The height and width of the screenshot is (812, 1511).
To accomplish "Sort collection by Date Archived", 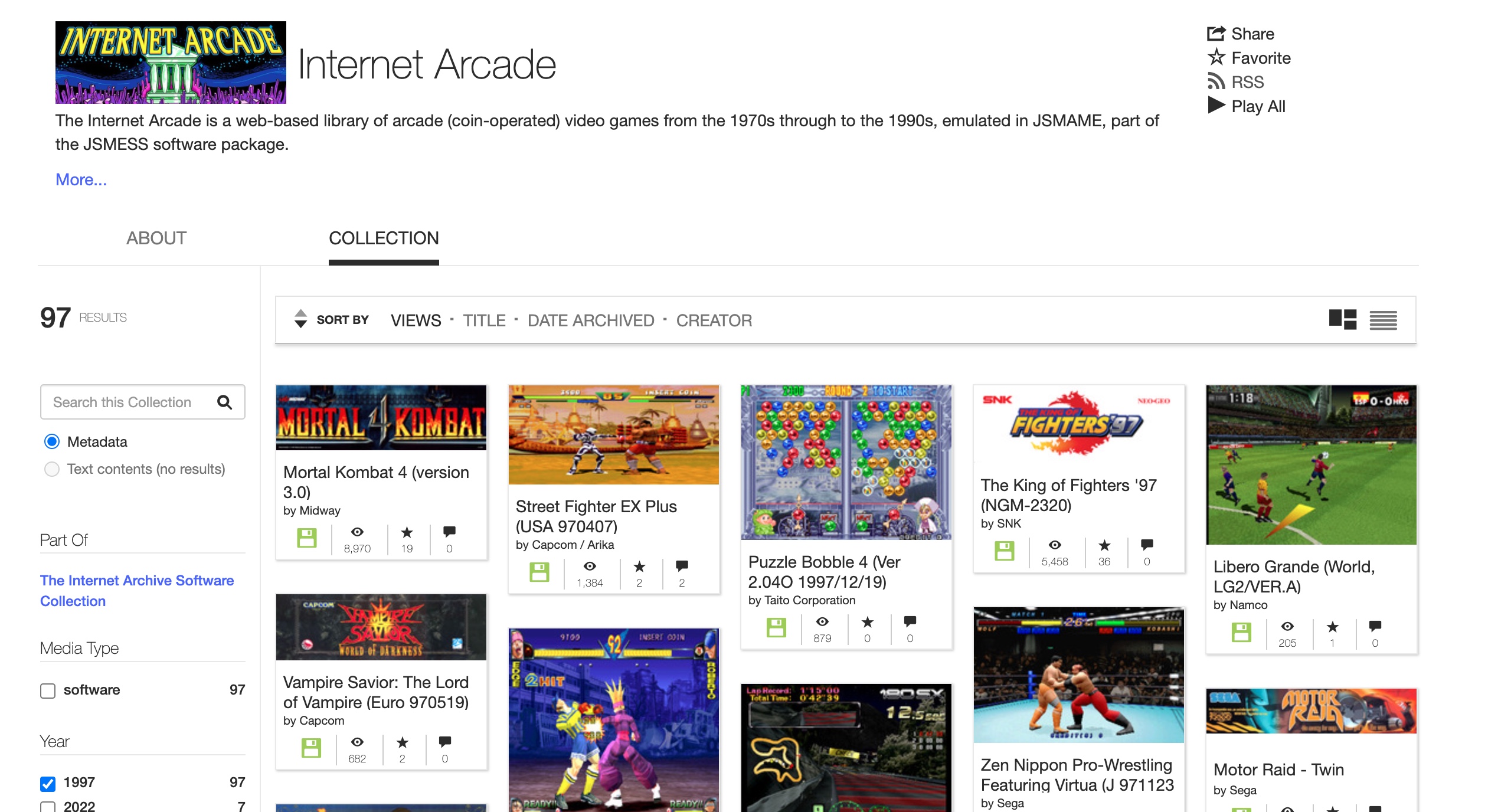I will (x=590, y=320).
